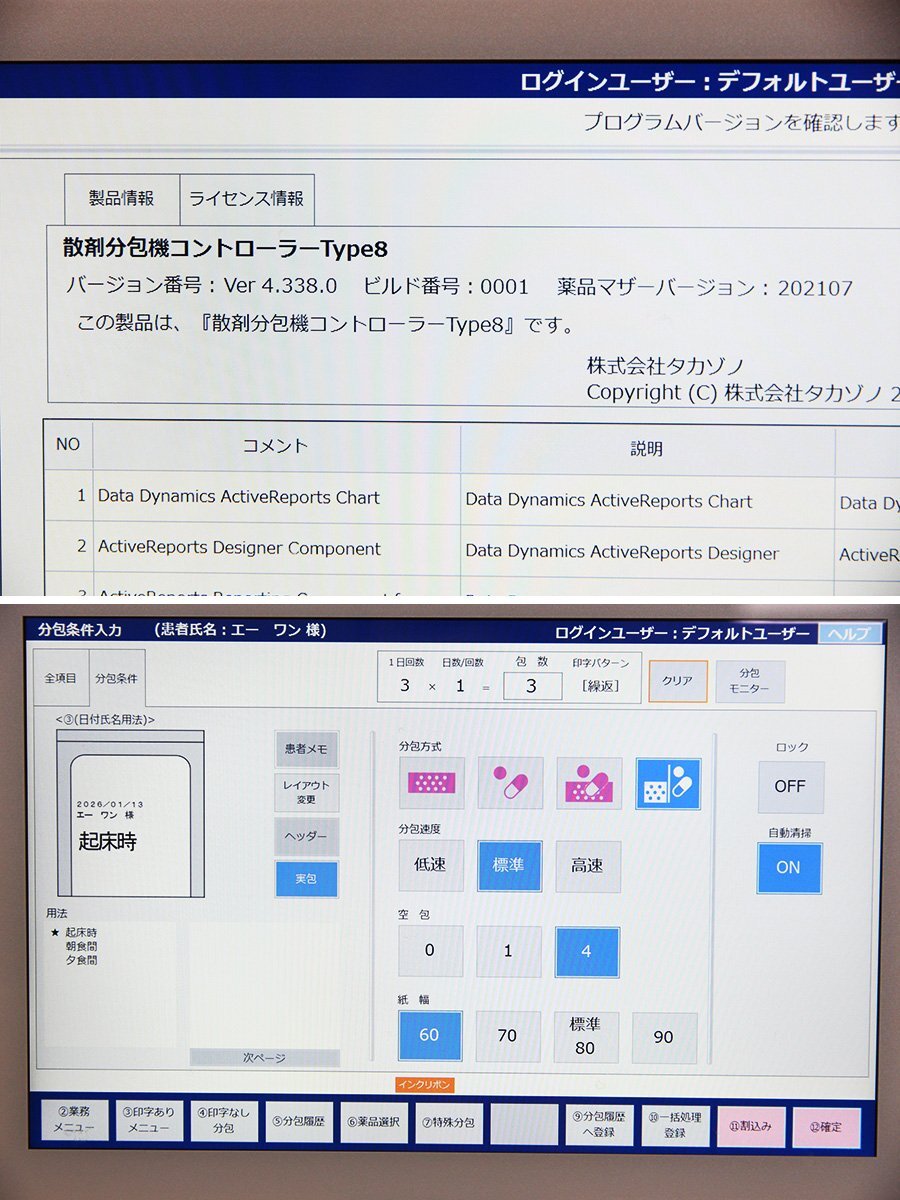Toggle auto cleaning ON button
The image size is (900, 1200).
pyautogui.click(x=789, y=868)
